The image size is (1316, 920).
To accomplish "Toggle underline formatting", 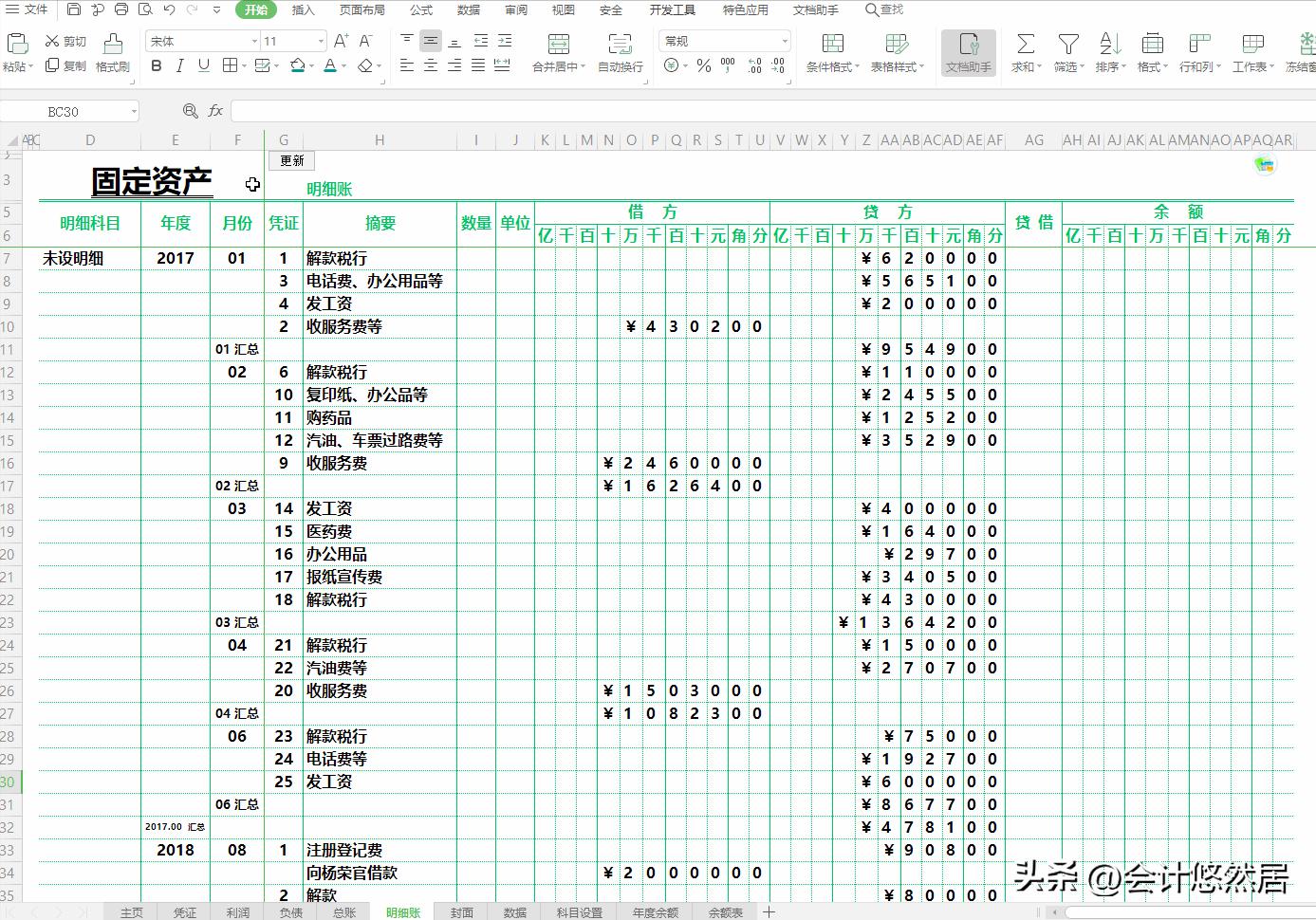I will click(203, 67).
